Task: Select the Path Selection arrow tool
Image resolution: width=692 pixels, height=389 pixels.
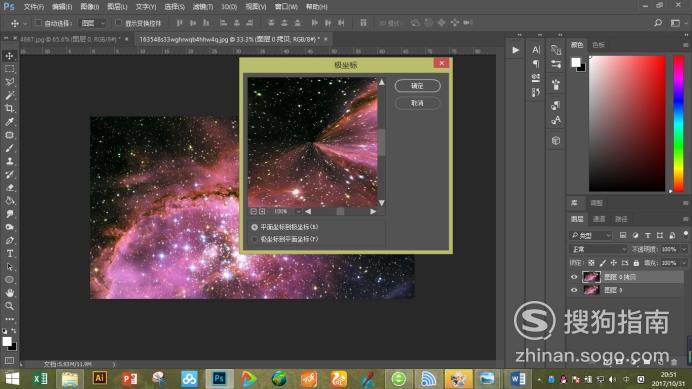Action: (x=9, y=267)
